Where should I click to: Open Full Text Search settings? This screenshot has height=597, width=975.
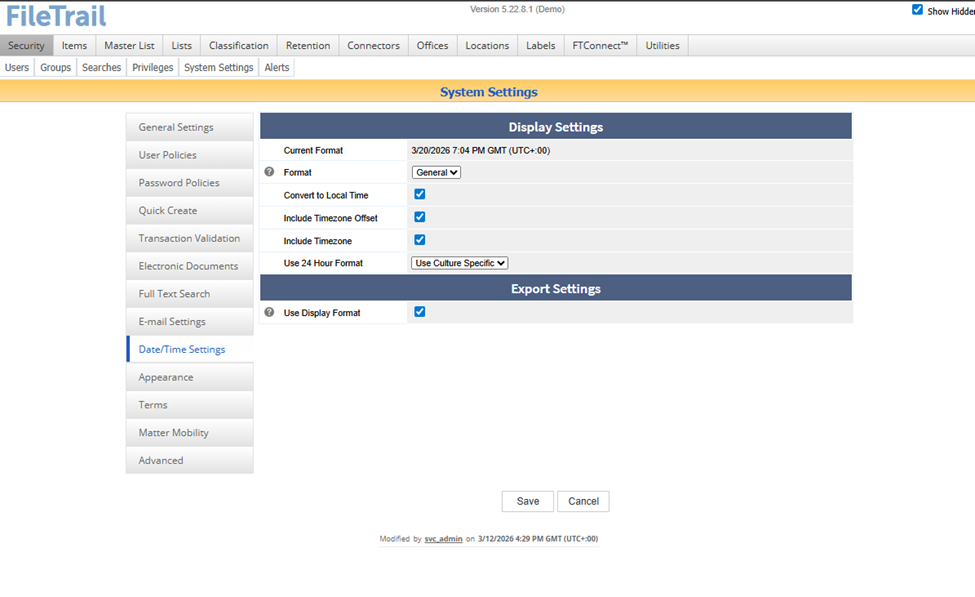[190, 294]
